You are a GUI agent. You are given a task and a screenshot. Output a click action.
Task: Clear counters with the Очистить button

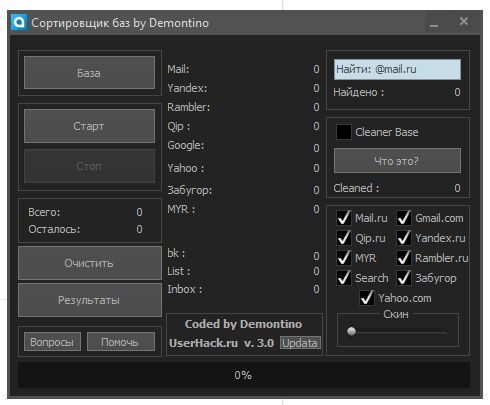90,263
